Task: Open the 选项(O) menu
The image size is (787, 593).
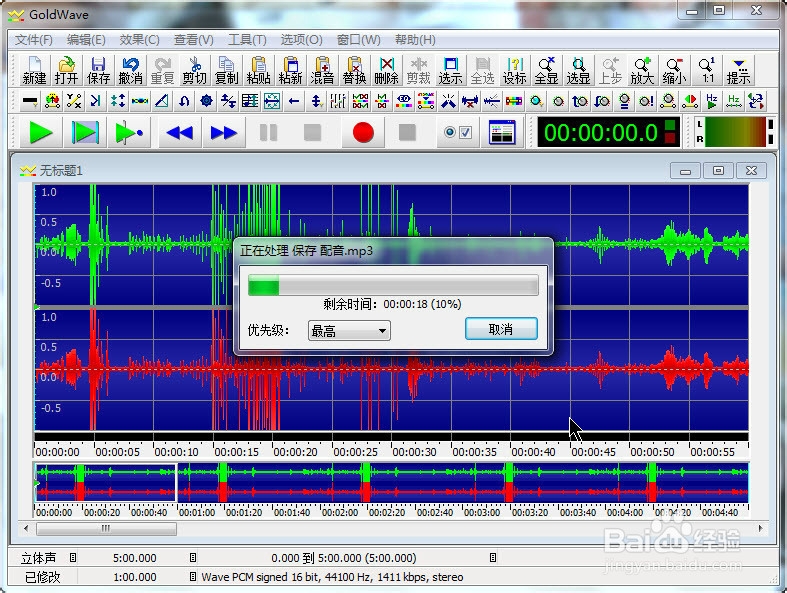Action: (x=301, y=40)
